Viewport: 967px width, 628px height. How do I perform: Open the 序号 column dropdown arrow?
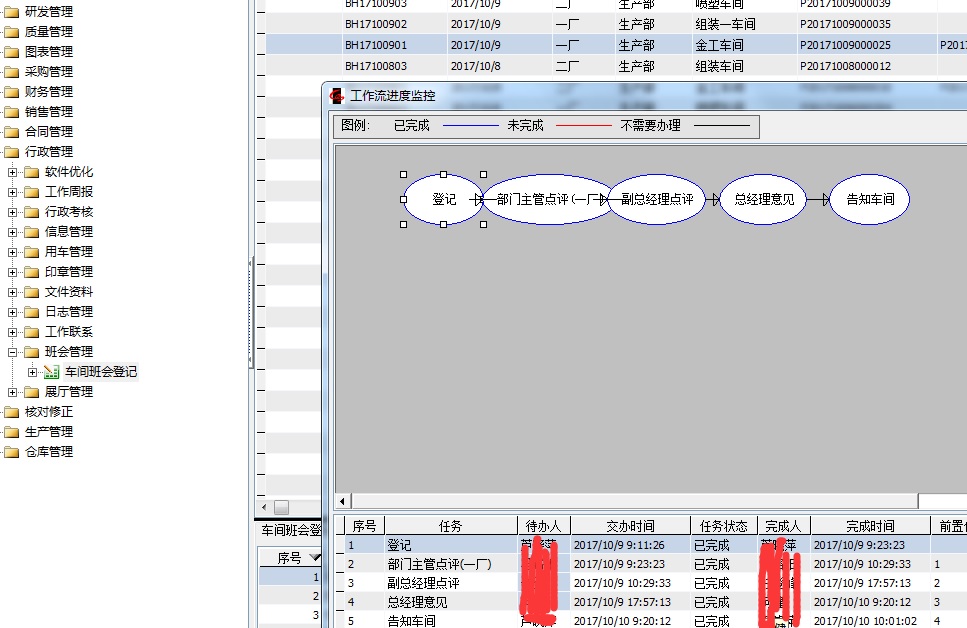tap(314, 558)
